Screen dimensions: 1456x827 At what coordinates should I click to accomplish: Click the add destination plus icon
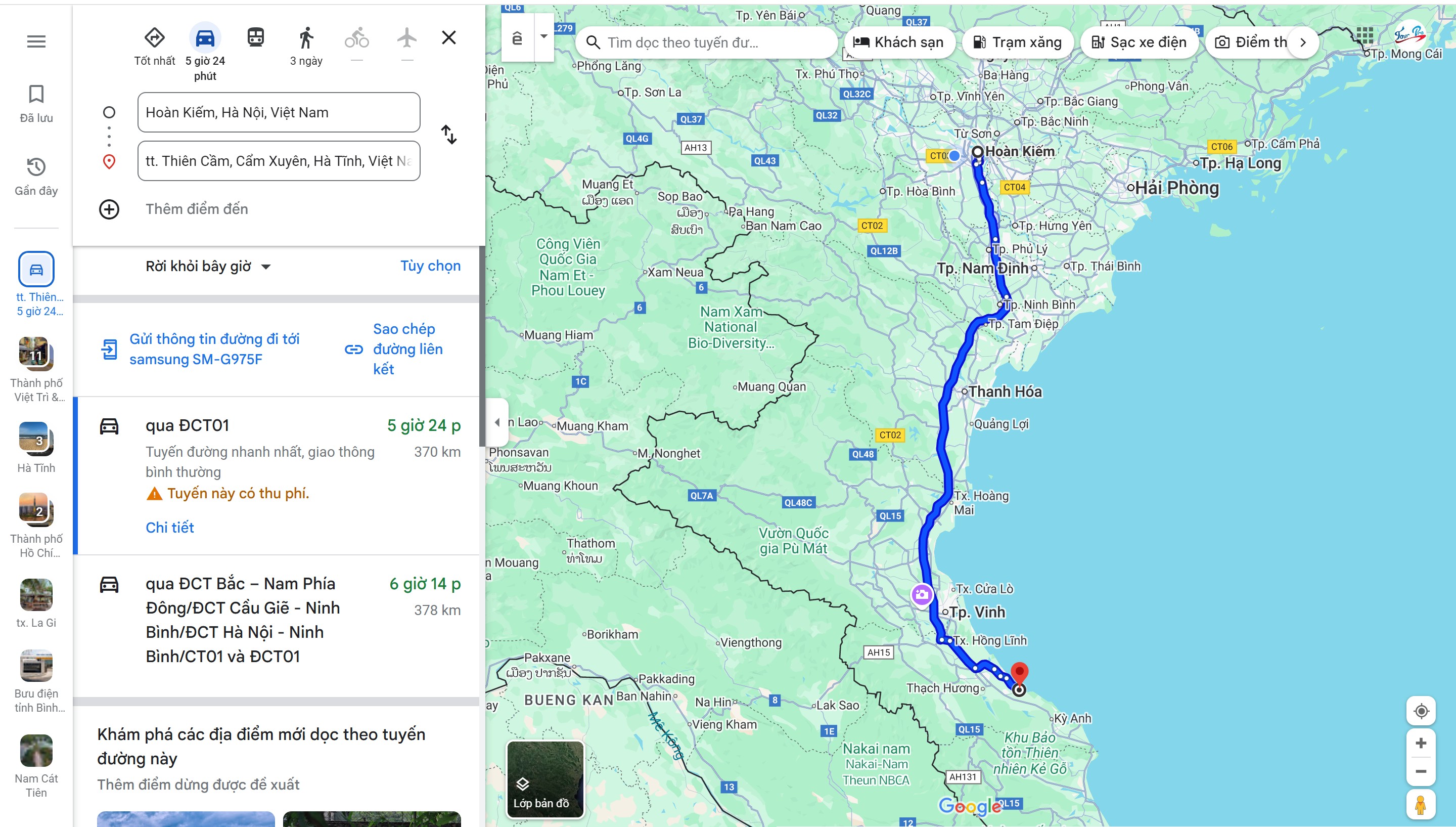(109, 209)
